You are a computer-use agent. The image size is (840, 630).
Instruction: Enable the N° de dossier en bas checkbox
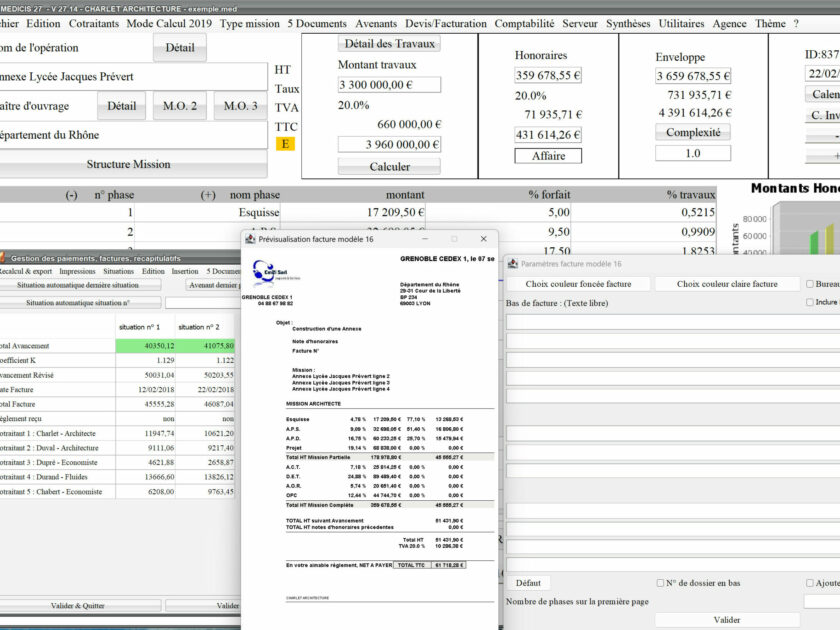[x=660, y=583]
